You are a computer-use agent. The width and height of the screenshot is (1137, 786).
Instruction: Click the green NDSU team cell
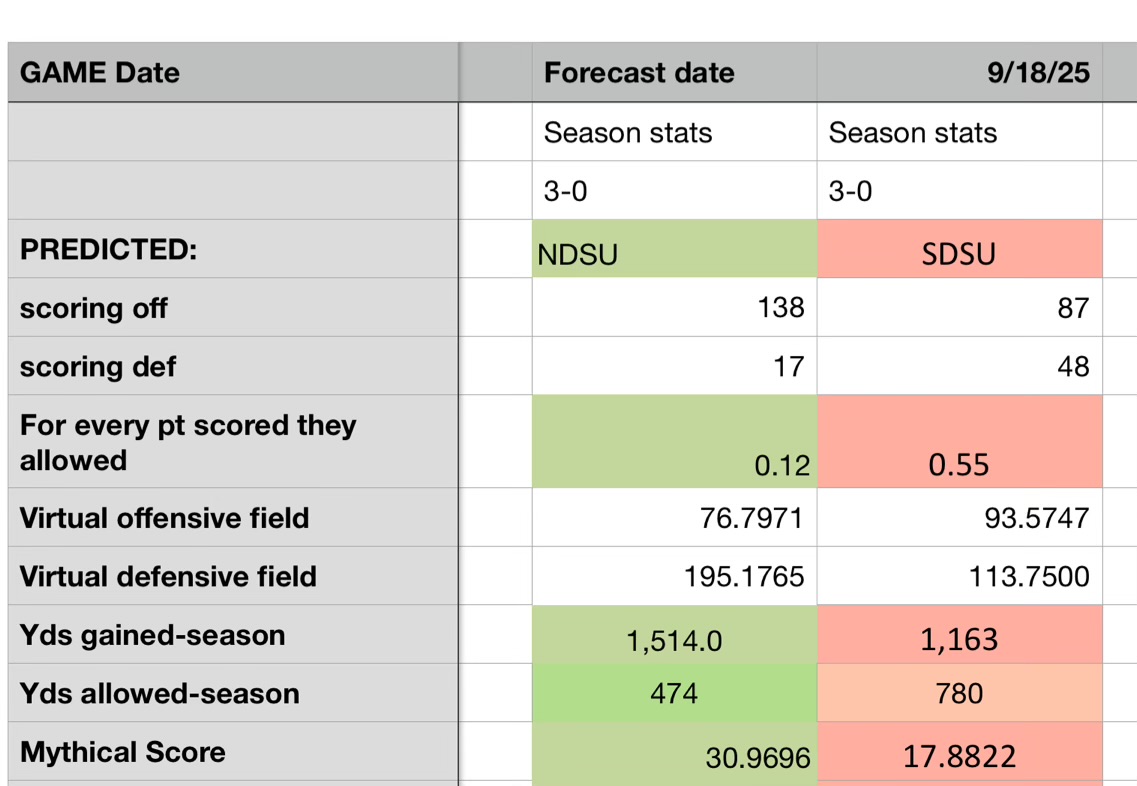point(674,251)
